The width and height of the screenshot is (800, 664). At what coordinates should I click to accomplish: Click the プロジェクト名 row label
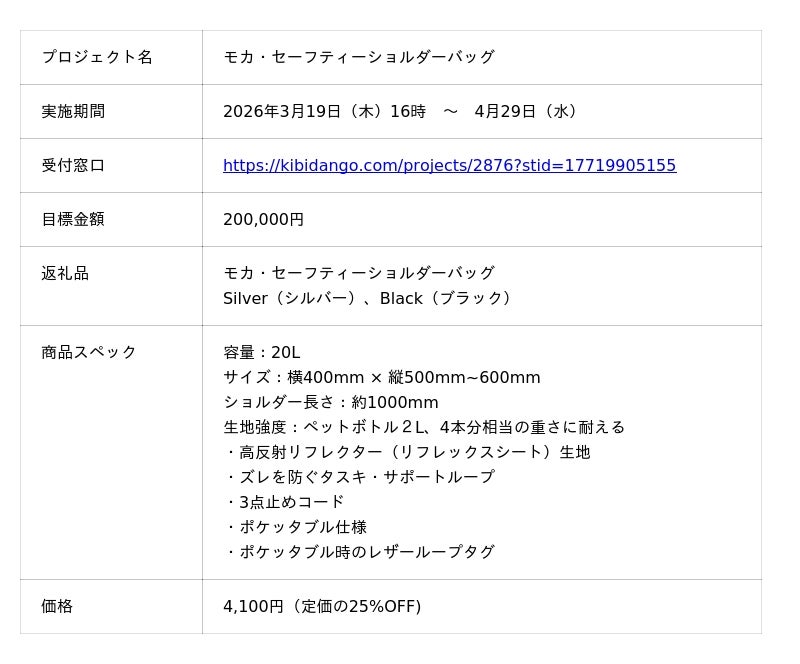click(x=97, y=57)
